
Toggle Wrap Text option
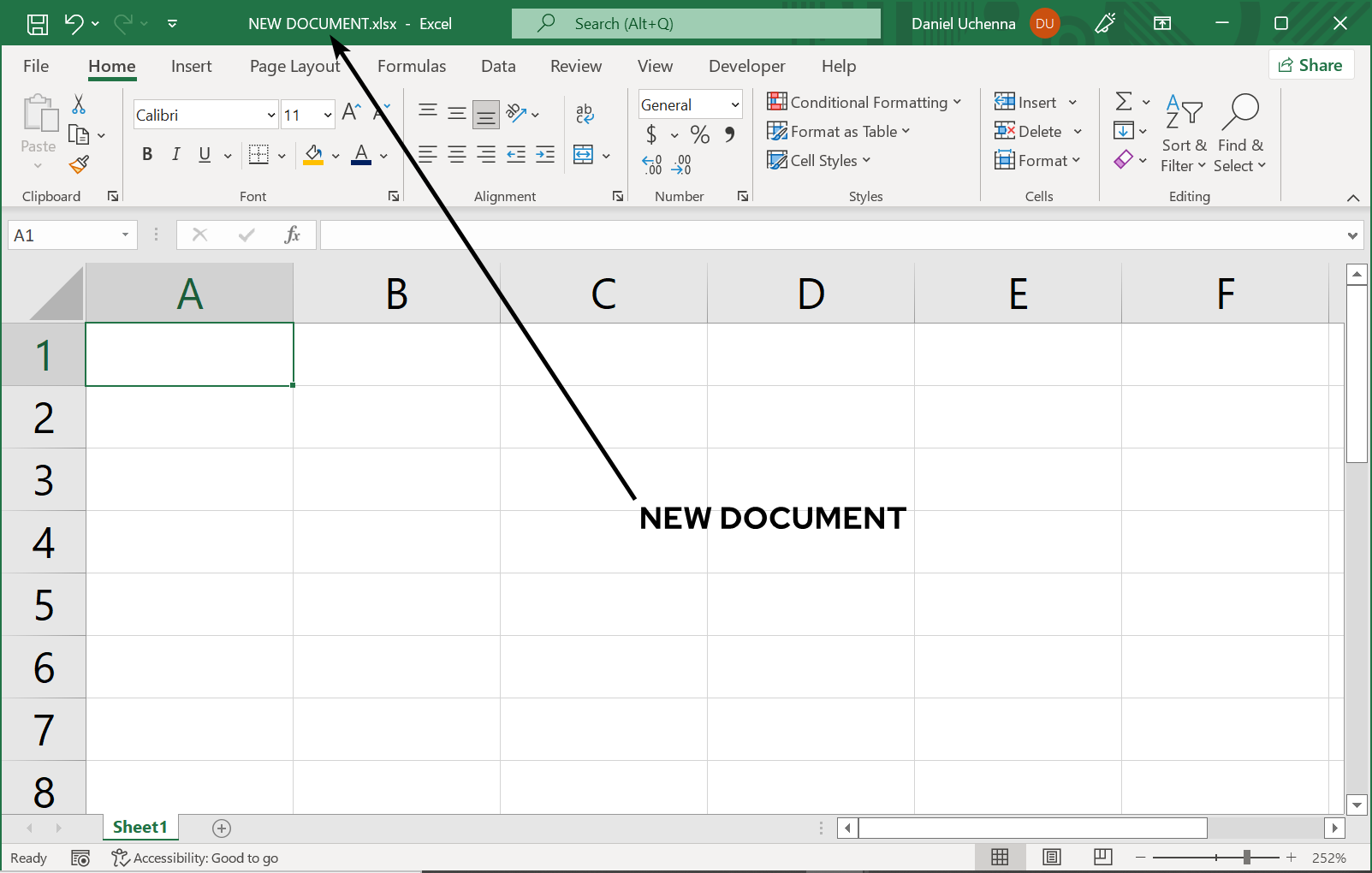coord(585,114)
